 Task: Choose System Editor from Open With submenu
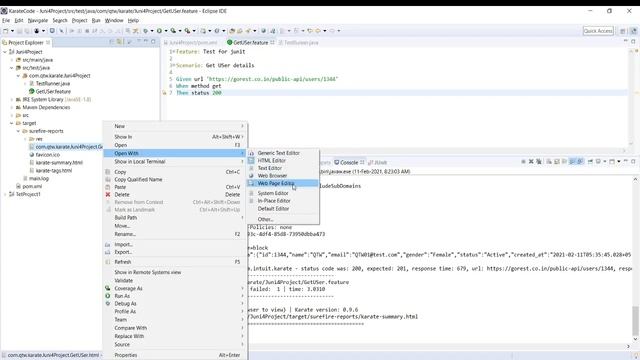click(283, 193)
